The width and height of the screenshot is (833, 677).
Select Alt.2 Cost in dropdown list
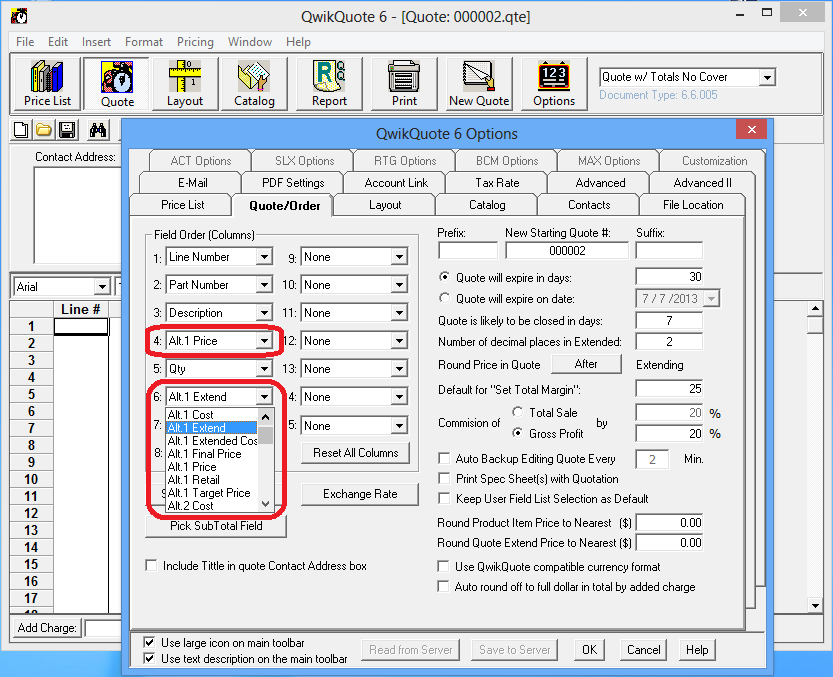point(211,506)
